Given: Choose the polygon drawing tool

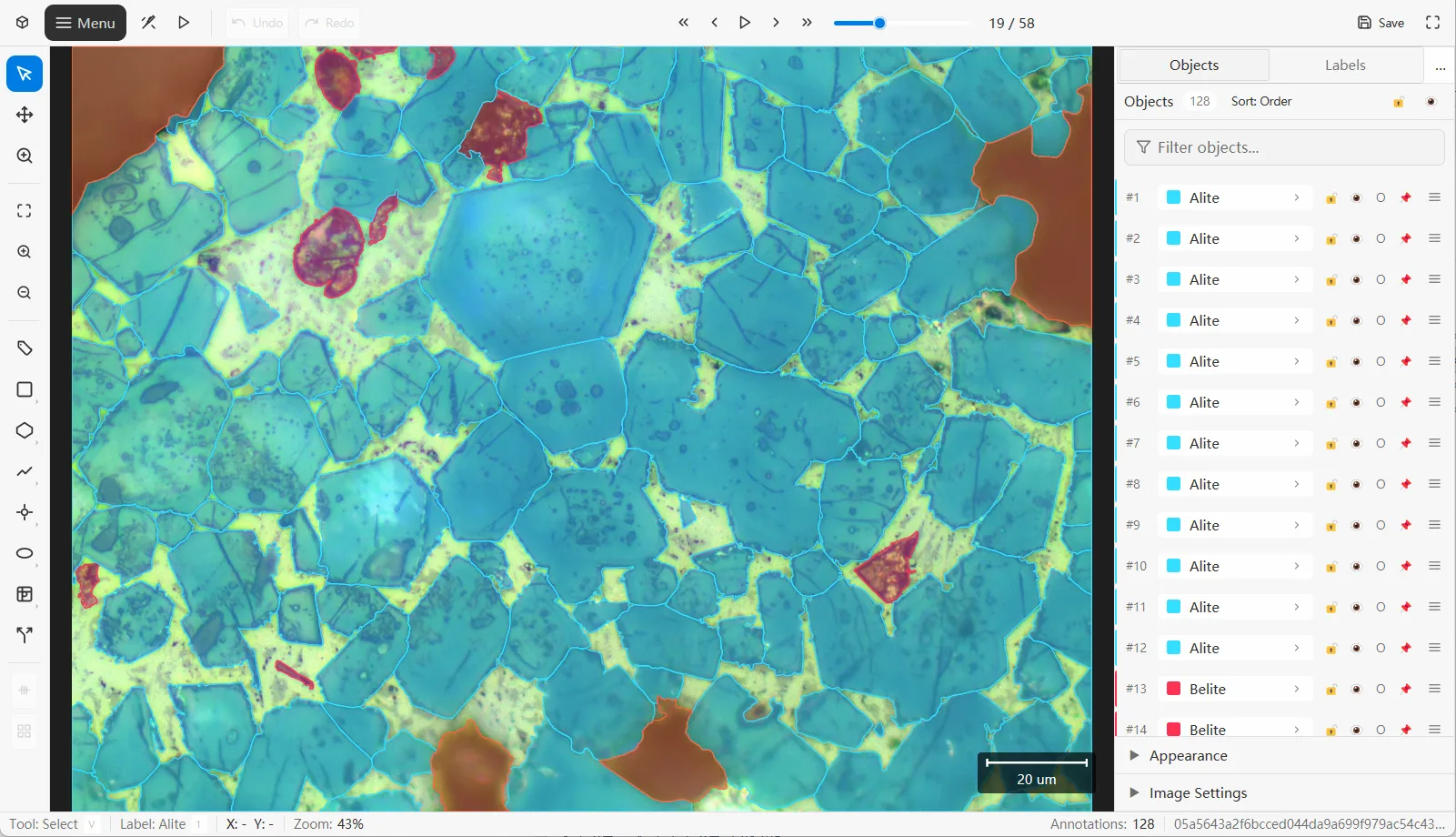Looking at the screenshot, I should coord(25,430).
